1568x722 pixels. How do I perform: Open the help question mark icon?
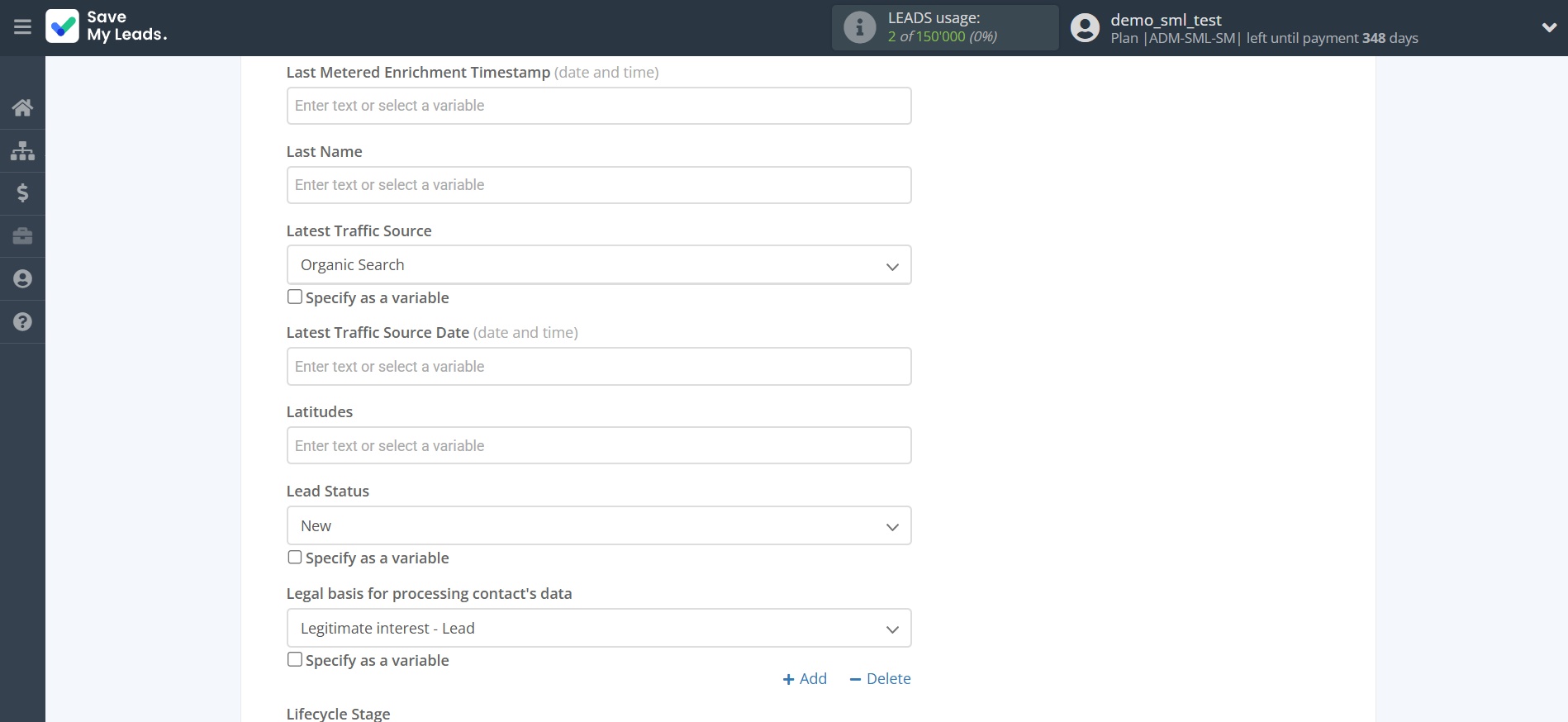tap(22, 322)
